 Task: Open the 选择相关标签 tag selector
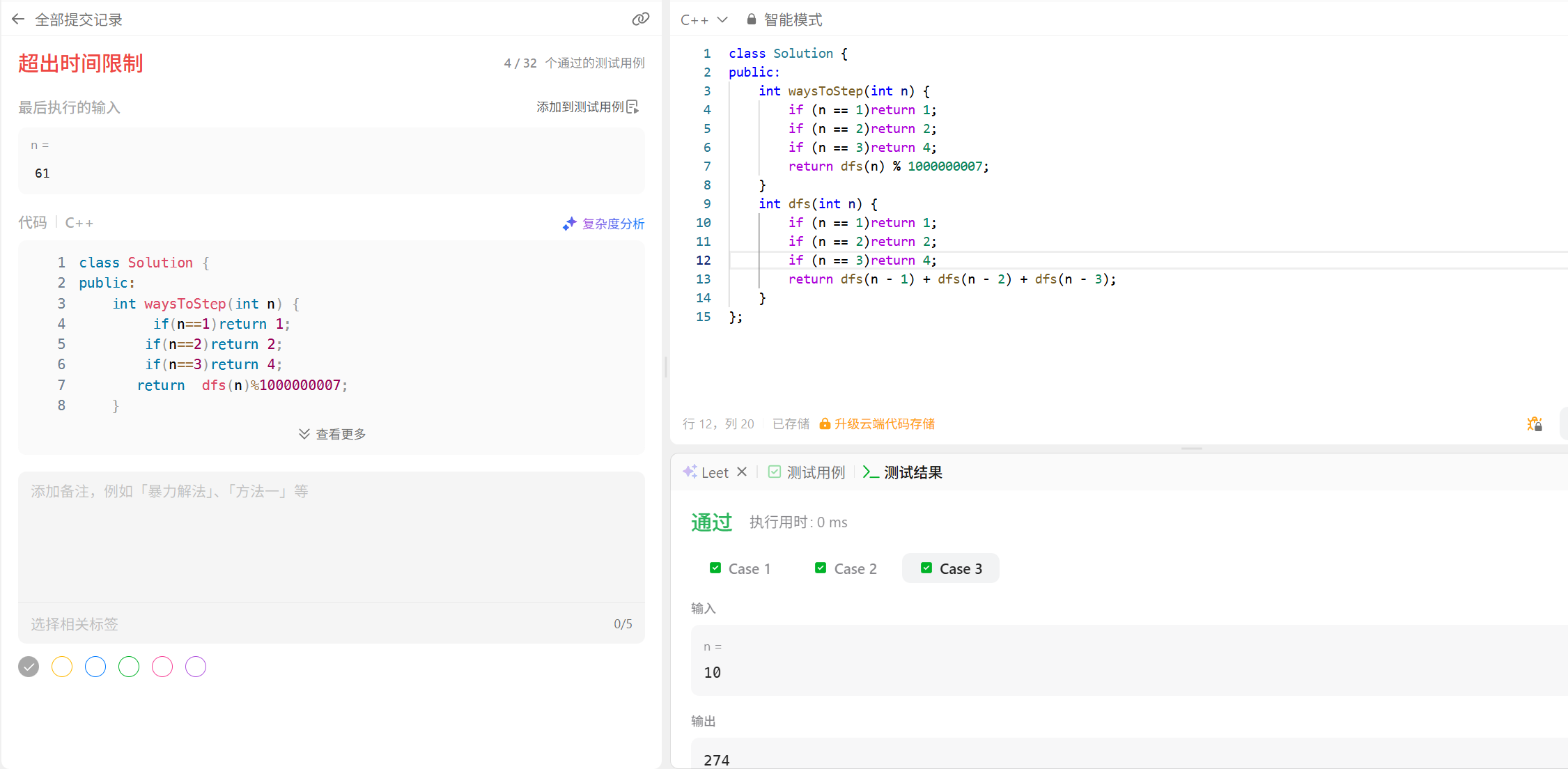click(x=75, y=624)
